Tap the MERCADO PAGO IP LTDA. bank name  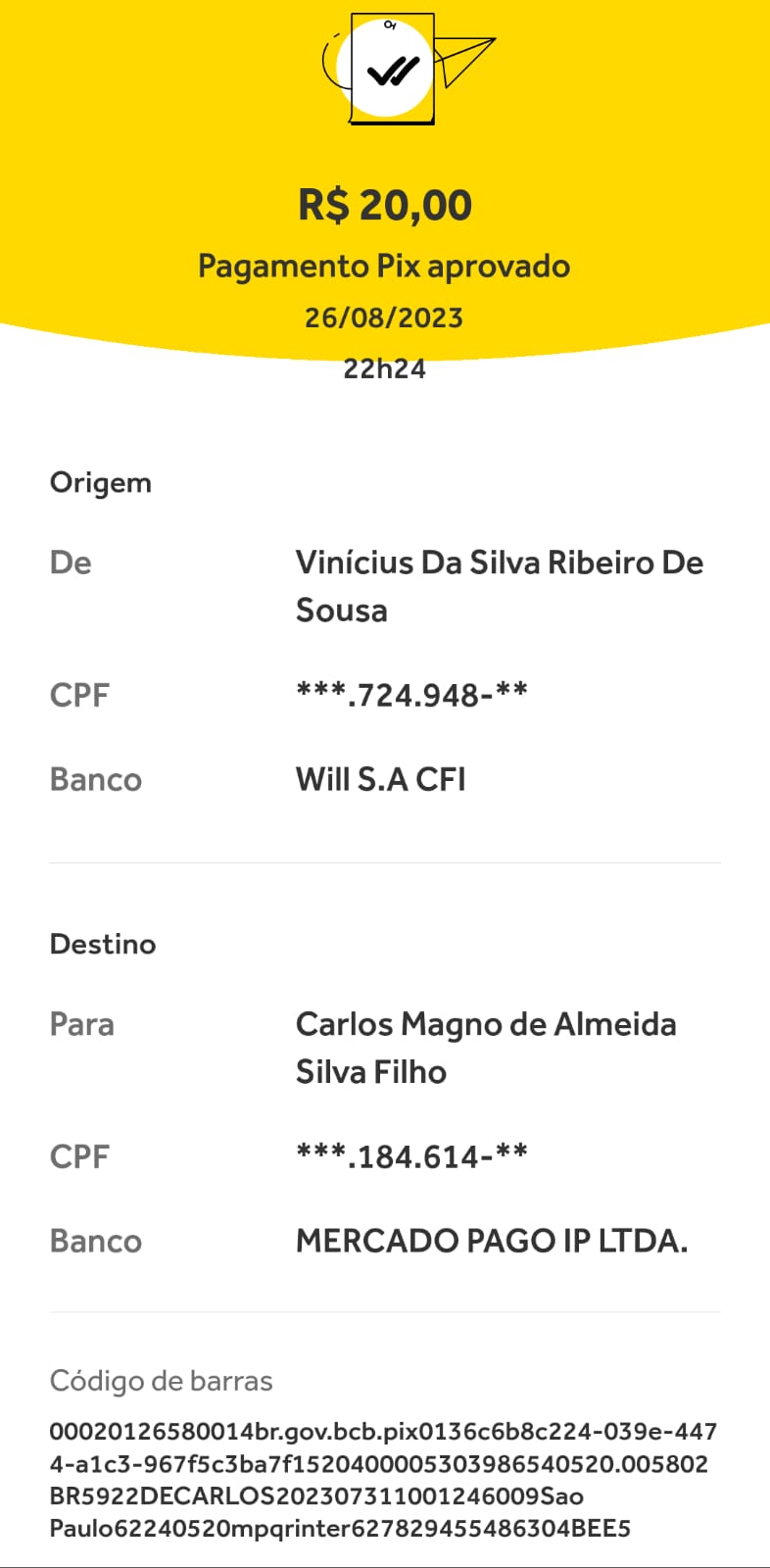pos(492,1241)
